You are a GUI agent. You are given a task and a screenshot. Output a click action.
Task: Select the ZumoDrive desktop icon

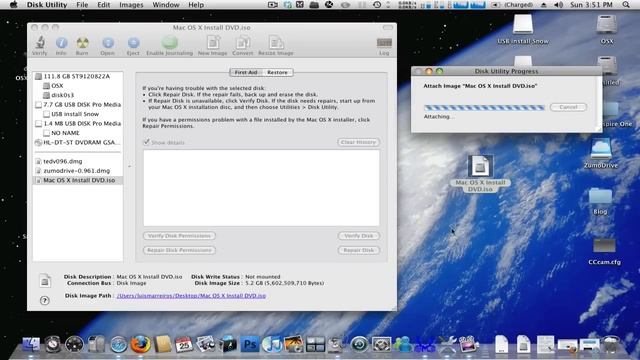tap(600, 153)
